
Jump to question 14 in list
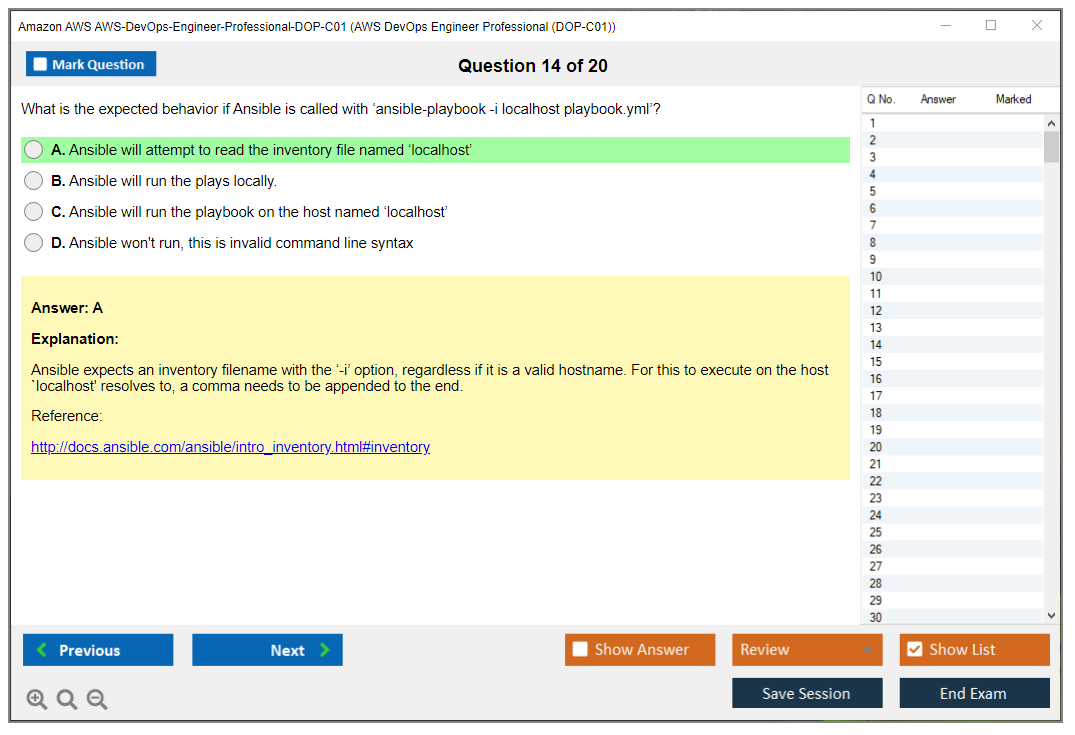pos(876,345)
